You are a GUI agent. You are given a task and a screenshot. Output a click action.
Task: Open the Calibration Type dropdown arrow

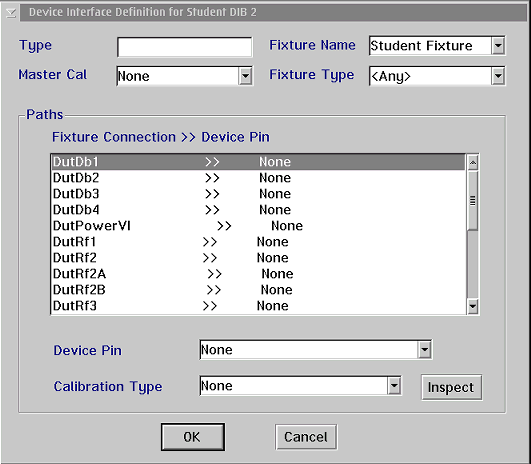[394, 385]
